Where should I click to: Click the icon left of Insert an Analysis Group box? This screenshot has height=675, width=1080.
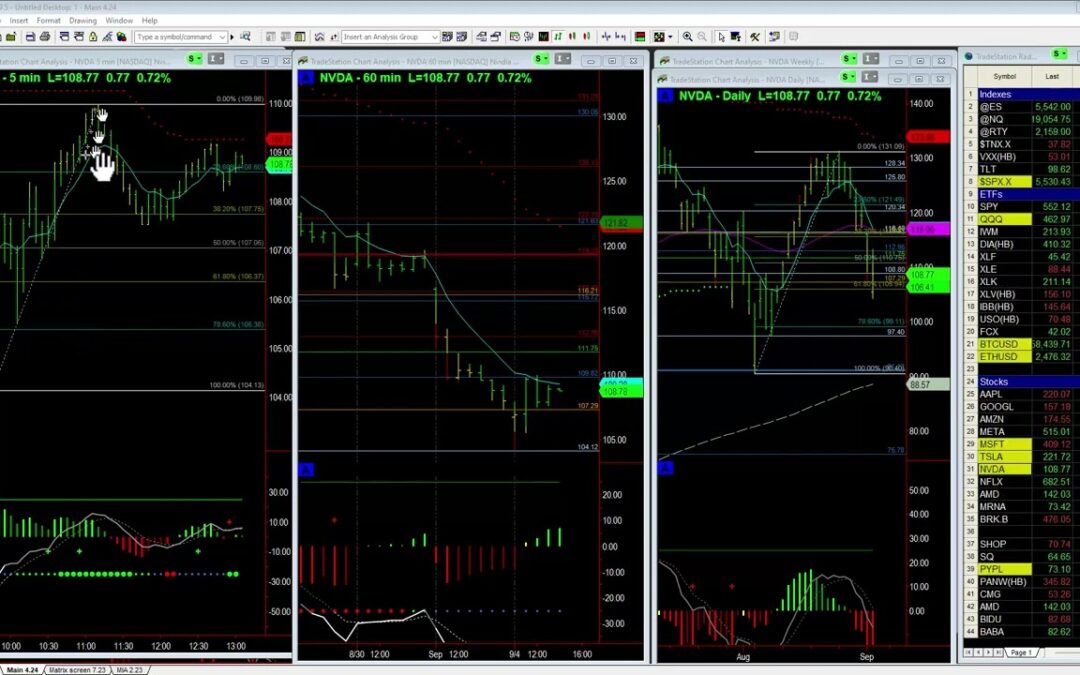click(x=334, y=37)
